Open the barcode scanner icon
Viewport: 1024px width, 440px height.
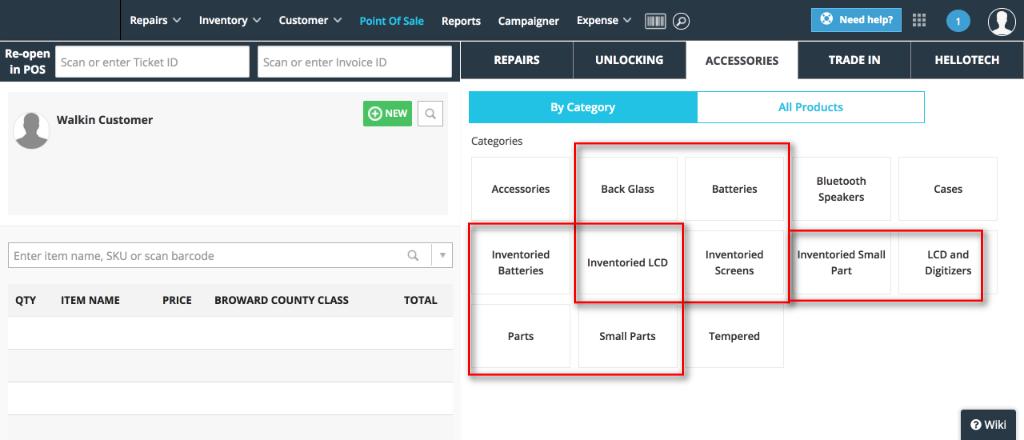click(655, 21)
